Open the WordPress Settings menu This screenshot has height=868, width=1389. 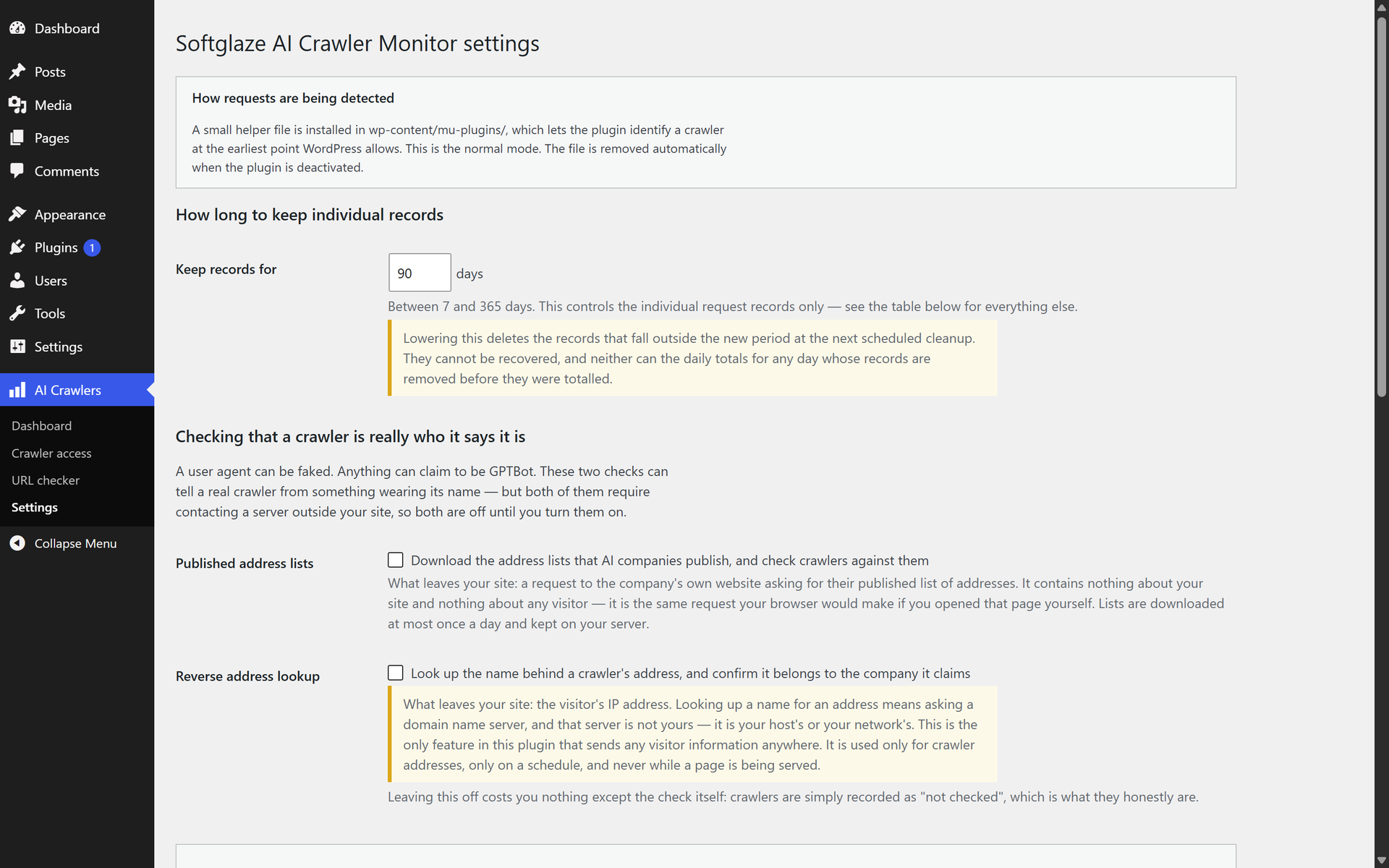click(77, 346)
